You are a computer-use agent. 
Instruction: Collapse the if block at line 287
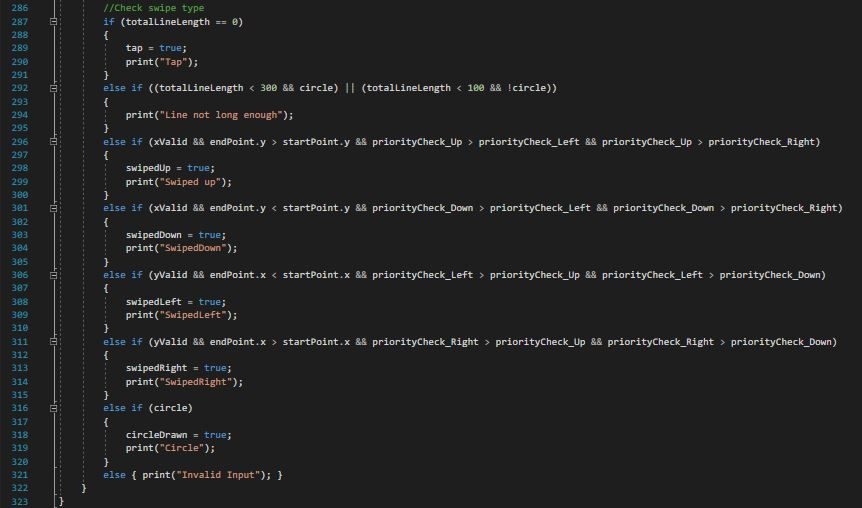pyautogui.click(x=53, y=21)
